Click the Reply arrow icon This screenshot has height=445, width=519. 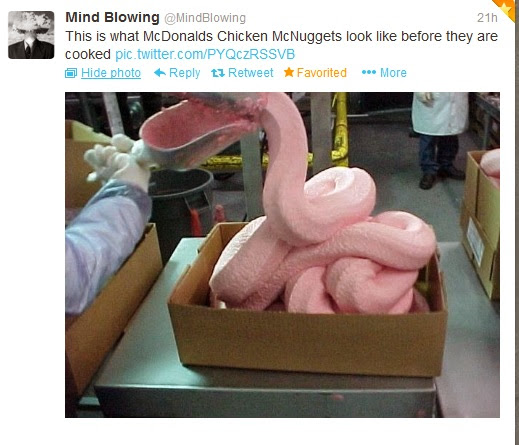coord(160,72)
